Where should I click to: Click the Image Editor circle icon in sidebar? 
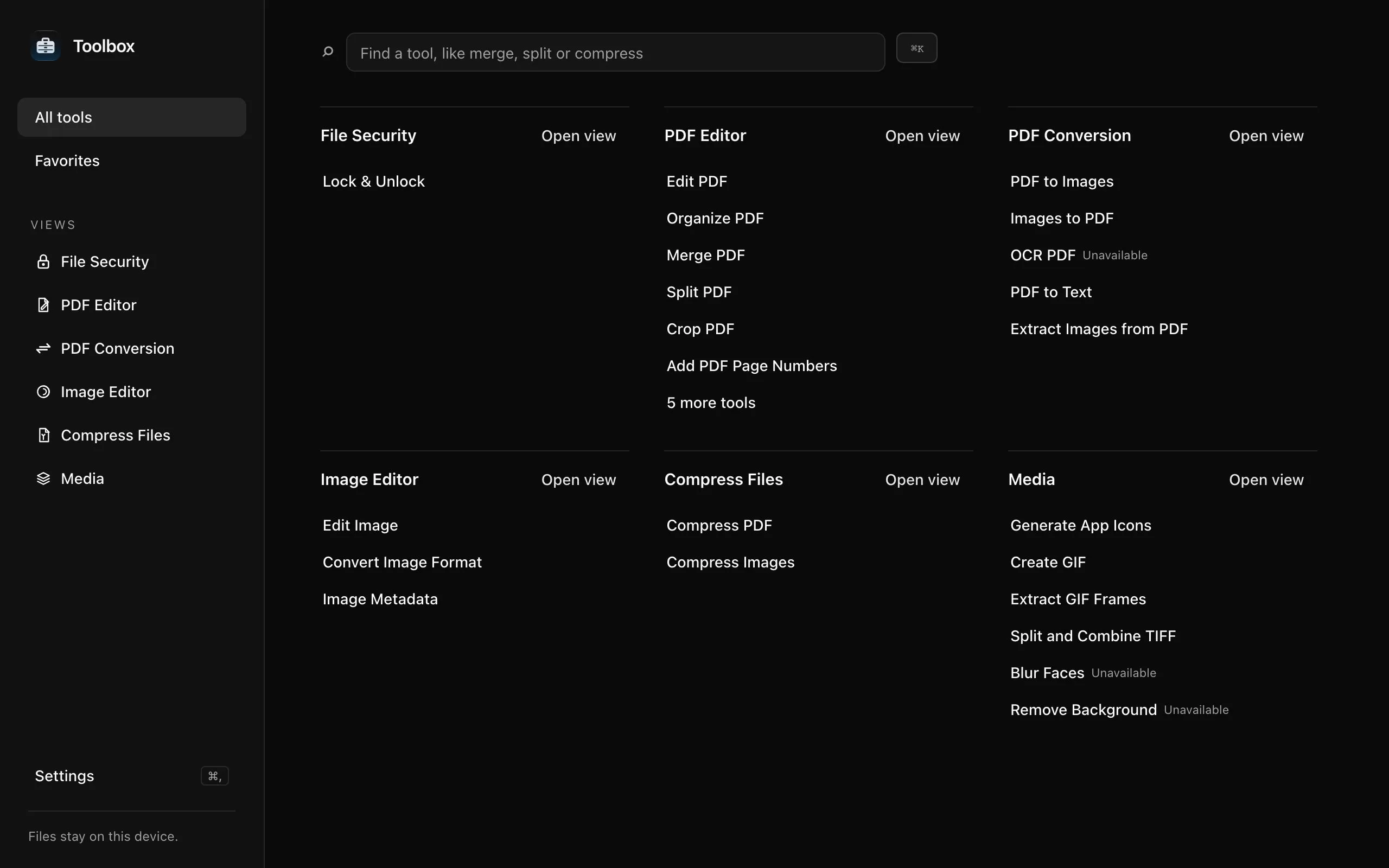point(43,392)
